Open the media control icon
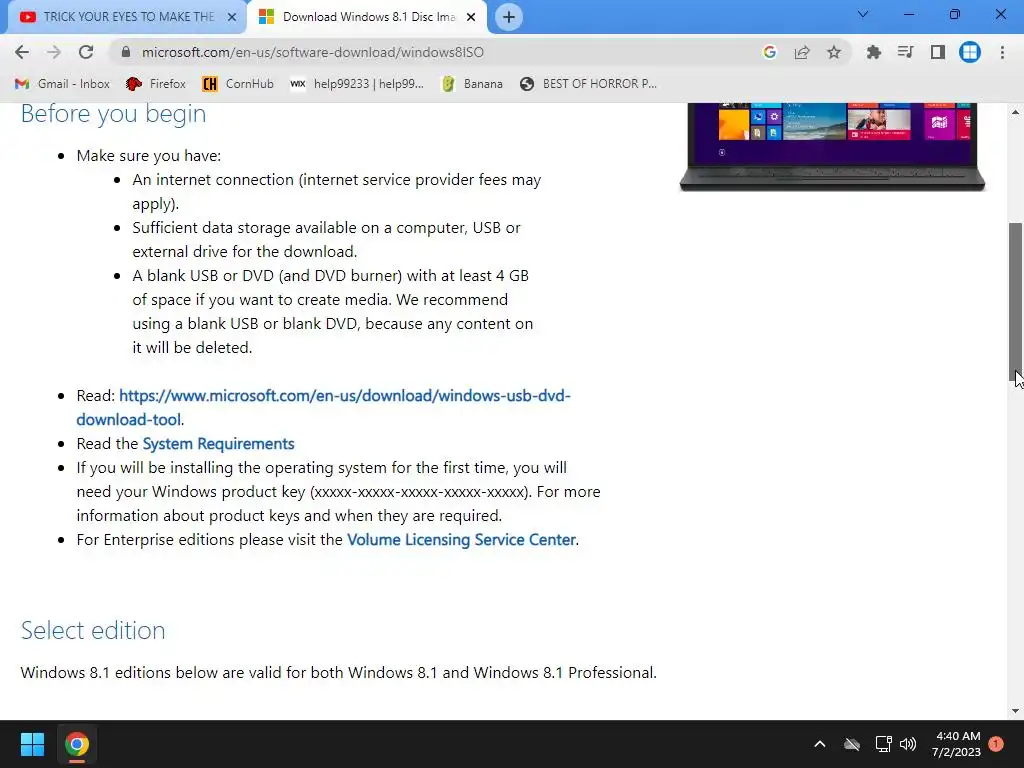 click(x=905, y=52)
